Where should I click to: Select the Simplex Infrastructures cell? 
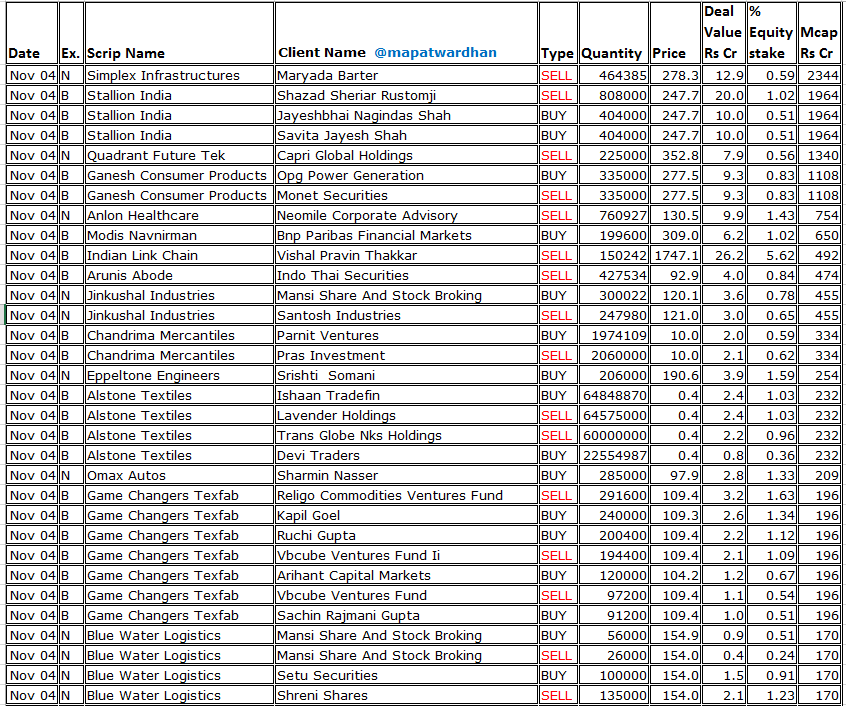(x=180, y=76)
